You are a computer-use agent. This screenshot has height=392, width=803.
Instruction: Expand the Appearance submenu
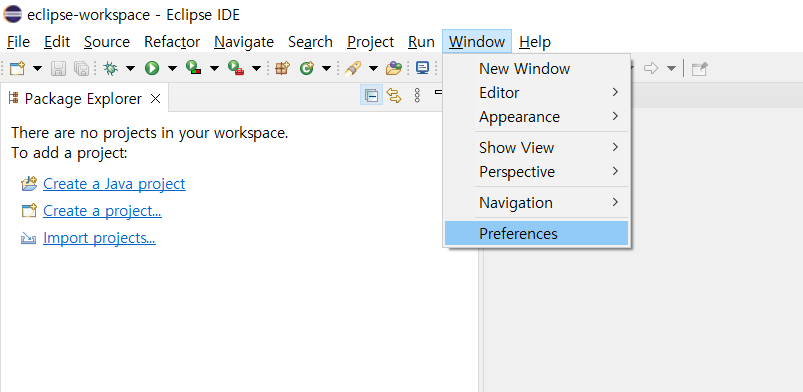tap(536, 117)
